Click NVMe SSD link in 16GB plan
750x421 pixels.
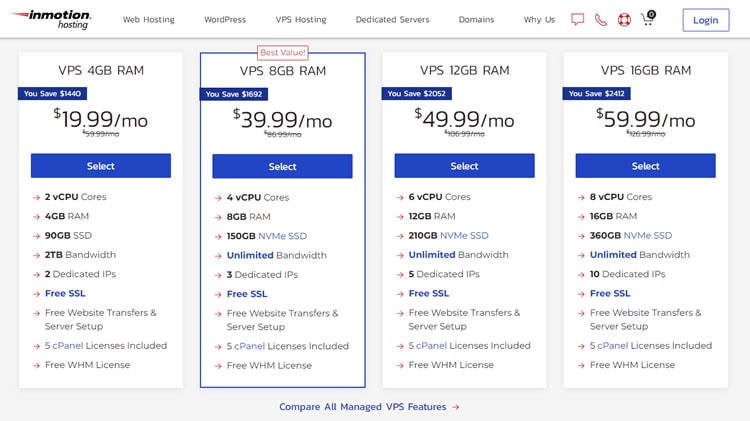(648, 235)
